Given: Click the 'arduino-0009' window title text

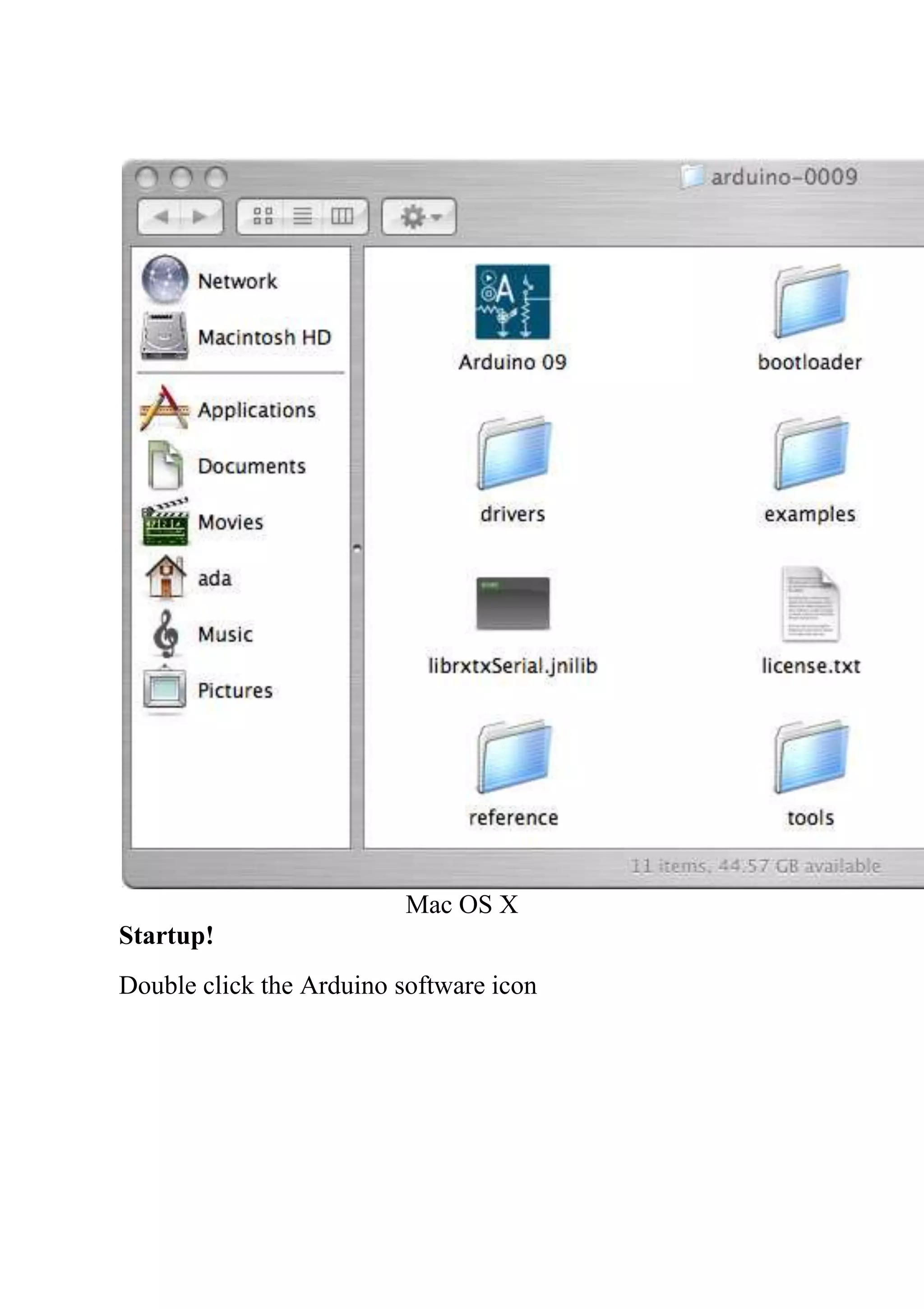Looking at the screenshot, I should click(x=784, y=177).
